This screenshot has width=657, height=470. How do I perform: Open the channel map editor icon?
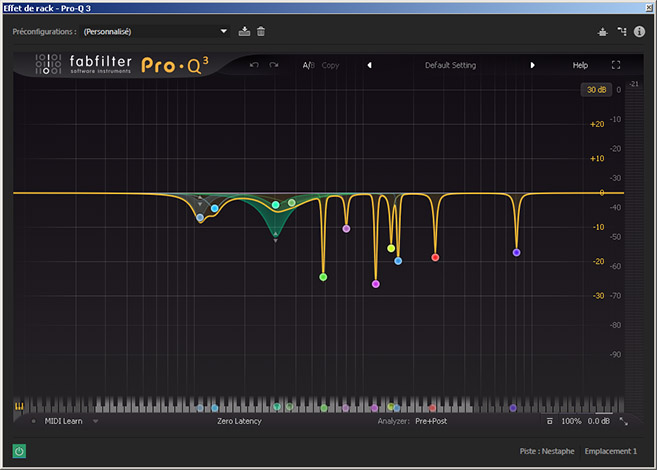603,32
